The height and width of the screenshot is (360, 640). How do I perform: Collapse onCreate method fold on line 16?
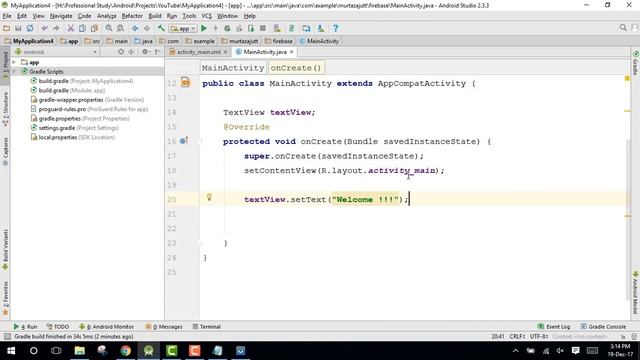point(199,141)
